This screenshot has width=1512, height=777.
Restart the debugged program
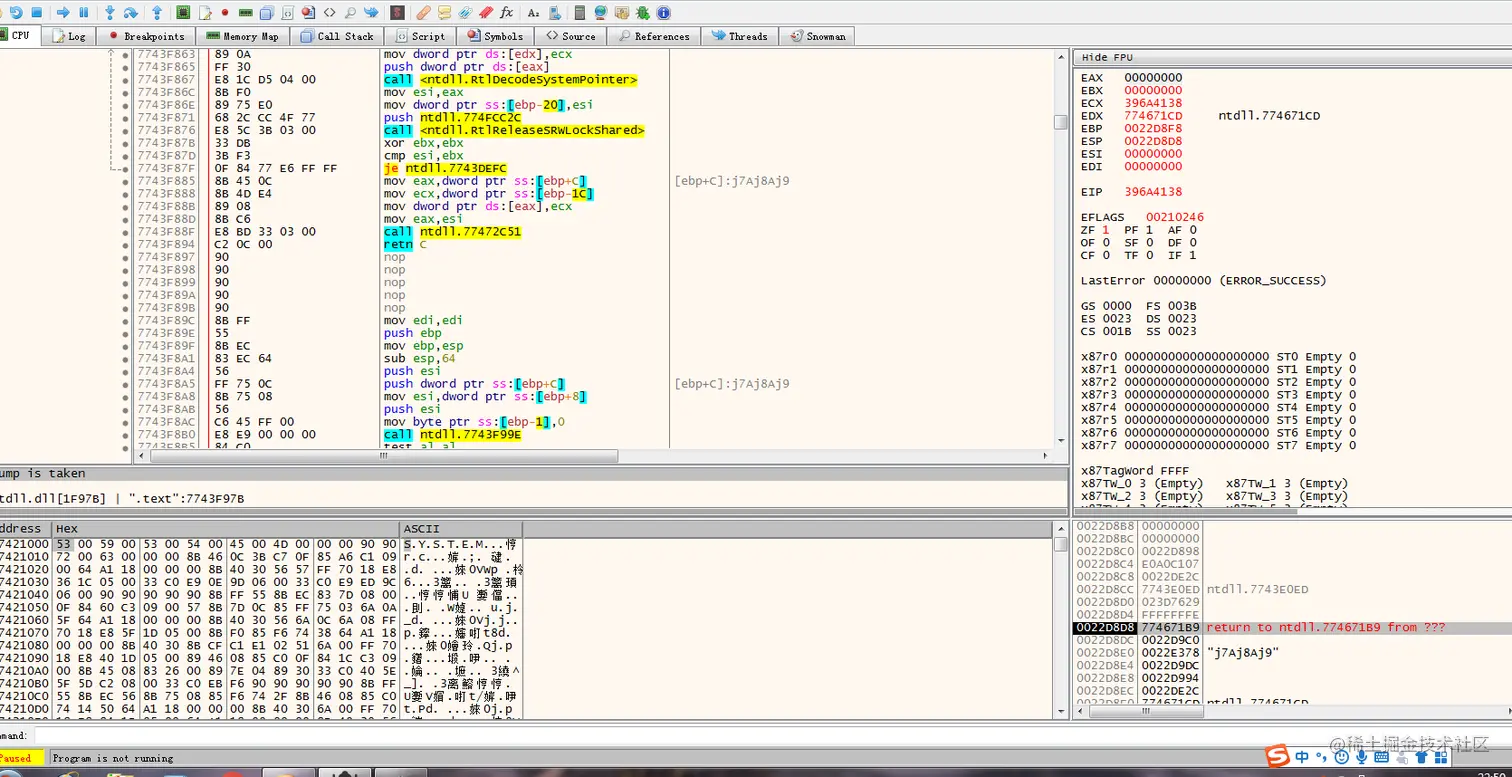pyautogui.click(x=16, y=12)
